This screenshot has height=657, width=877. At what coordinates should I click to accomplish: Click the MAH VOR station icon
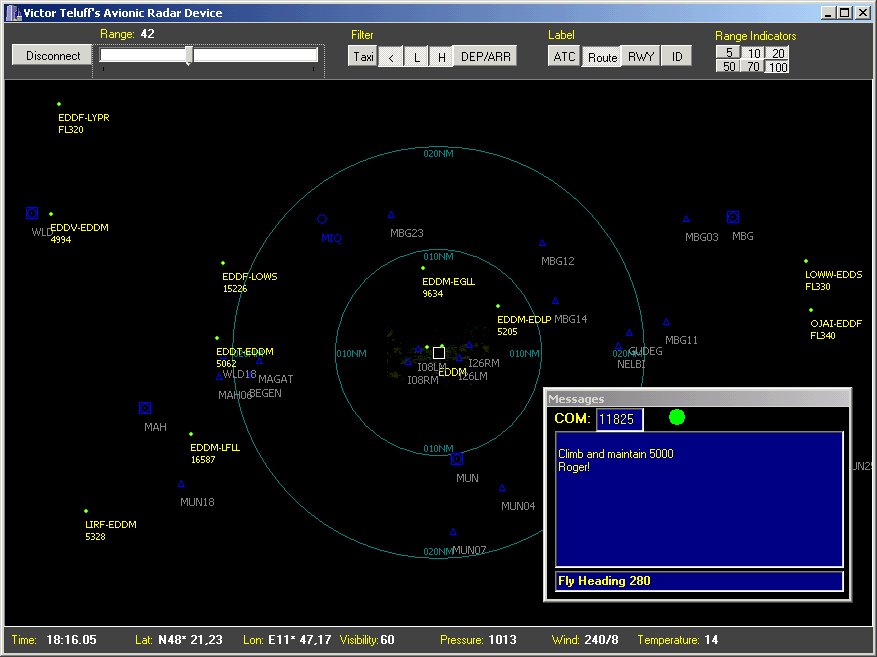[145, 408]
